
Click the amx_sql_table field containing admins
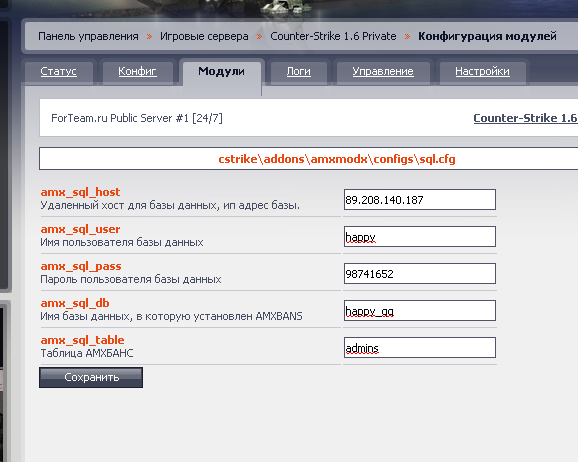420,347
